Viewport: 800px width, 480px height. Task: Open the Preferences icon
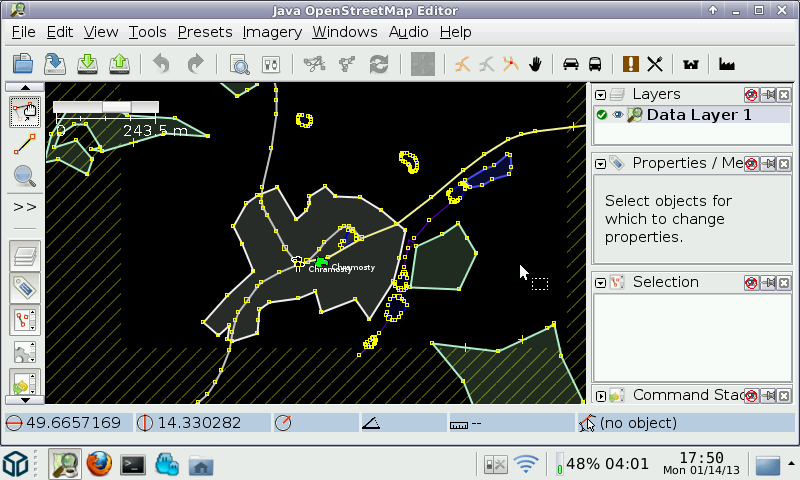270,64
